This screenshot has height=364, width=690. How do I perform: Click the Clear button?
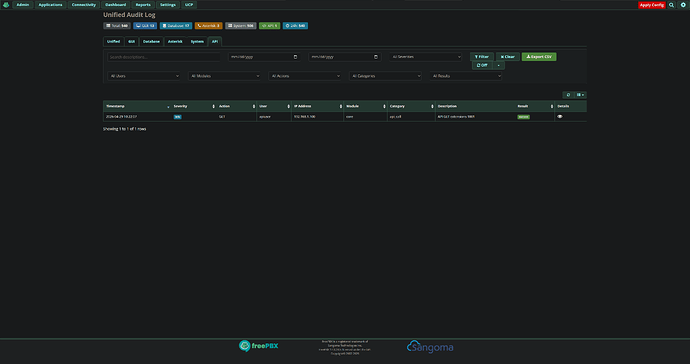click(x=507, y=57)
